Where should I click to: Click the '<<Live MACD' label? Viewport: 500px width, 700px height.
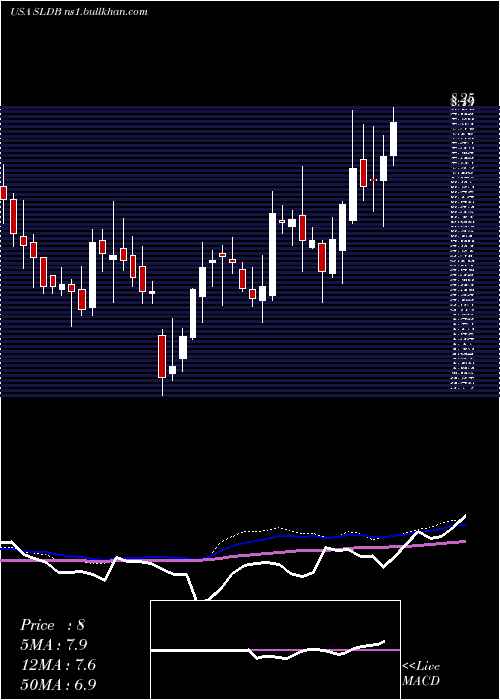coord(421,673)
